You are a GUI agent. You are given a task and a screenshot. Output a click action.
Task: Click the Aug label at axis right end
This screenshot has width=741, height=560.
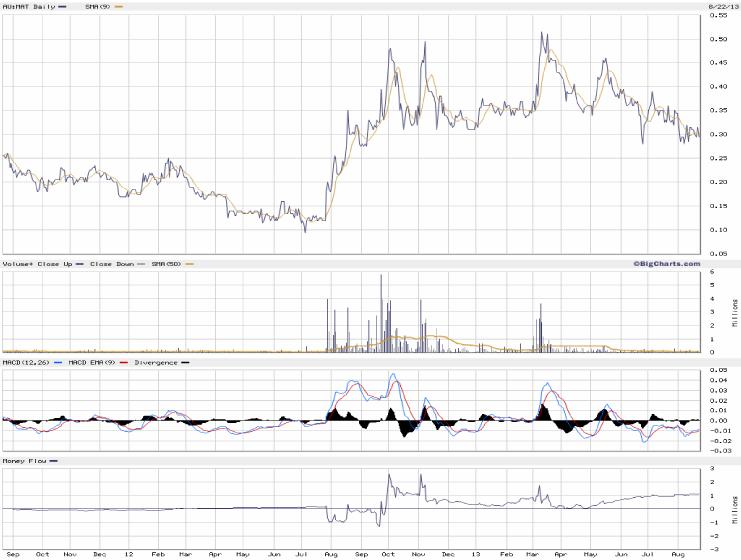(677, 553)
